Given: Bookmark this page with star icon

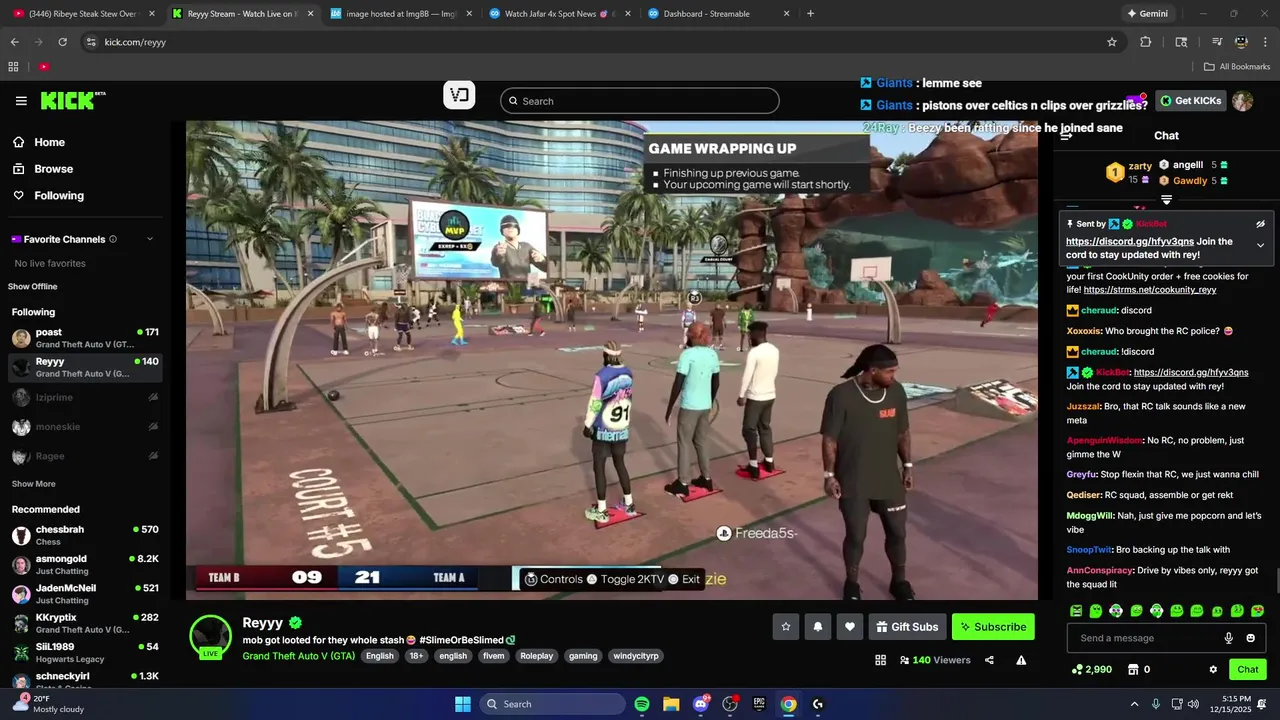Looking at the screenshot, I should [1111, 42].
